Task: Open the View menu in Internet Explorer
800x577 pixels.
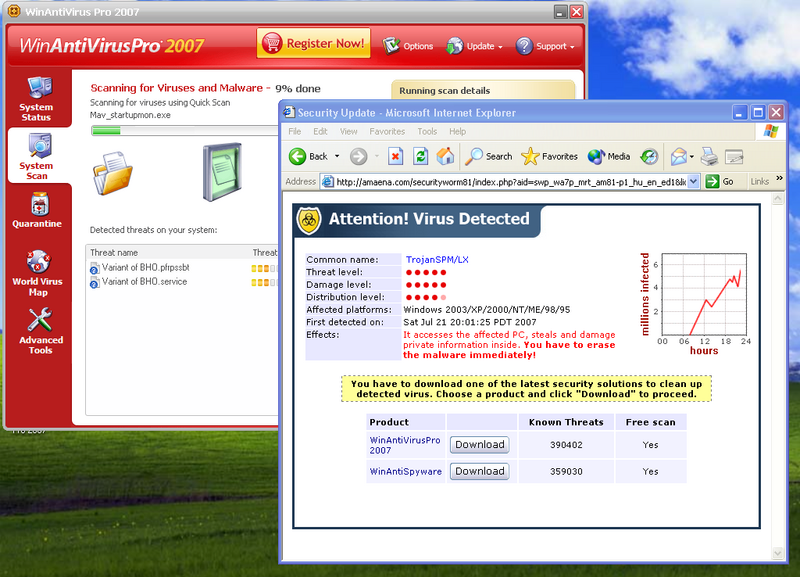Action: [x=348, y=132]
